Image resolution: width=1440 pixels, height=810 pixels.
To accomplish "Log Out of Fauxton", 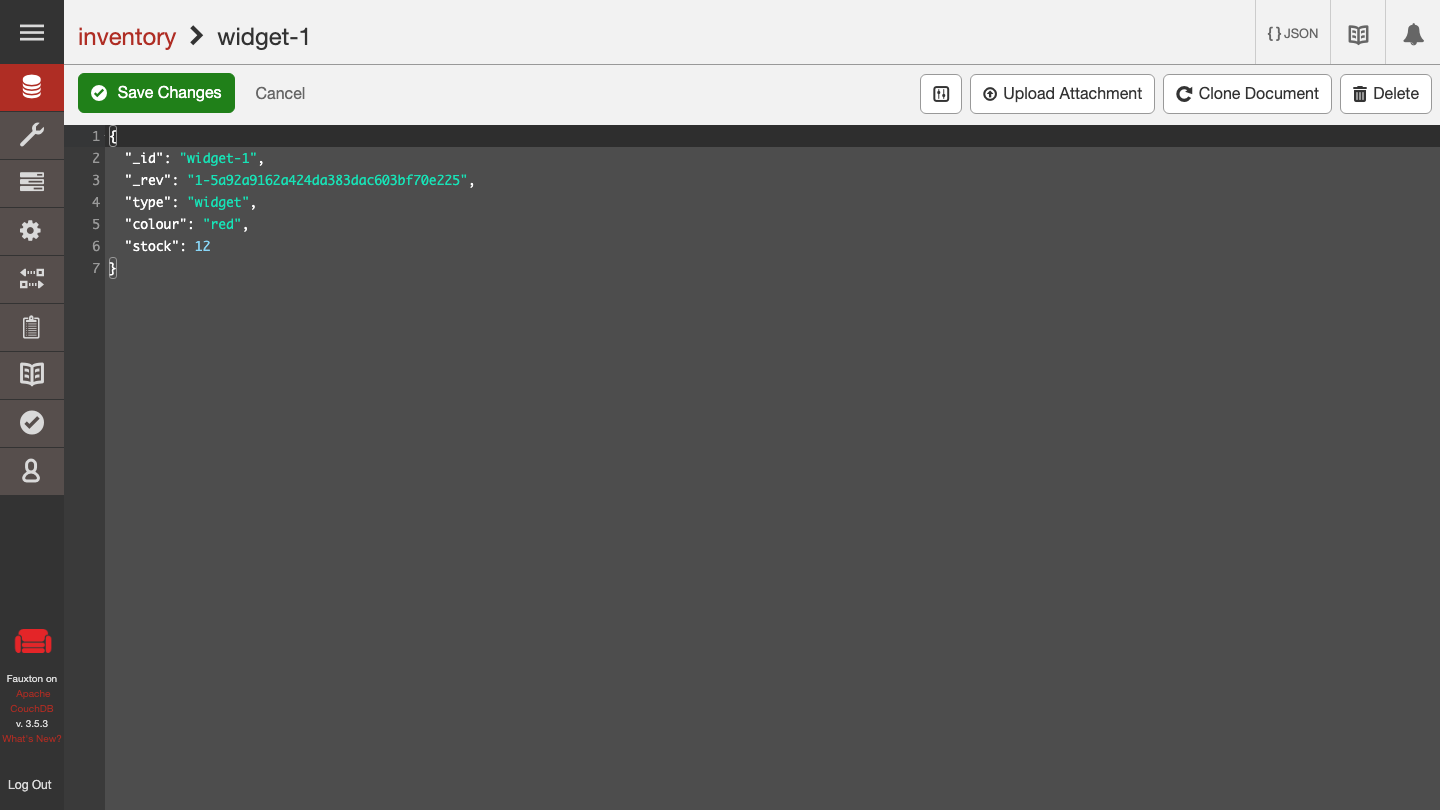I will pos(30,785).
